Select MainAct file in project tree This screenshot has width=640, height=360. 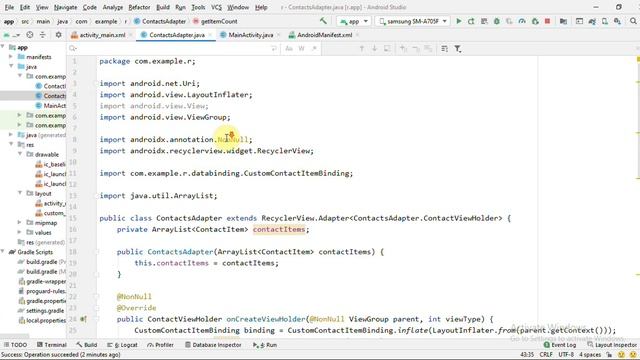pos(51,105)
